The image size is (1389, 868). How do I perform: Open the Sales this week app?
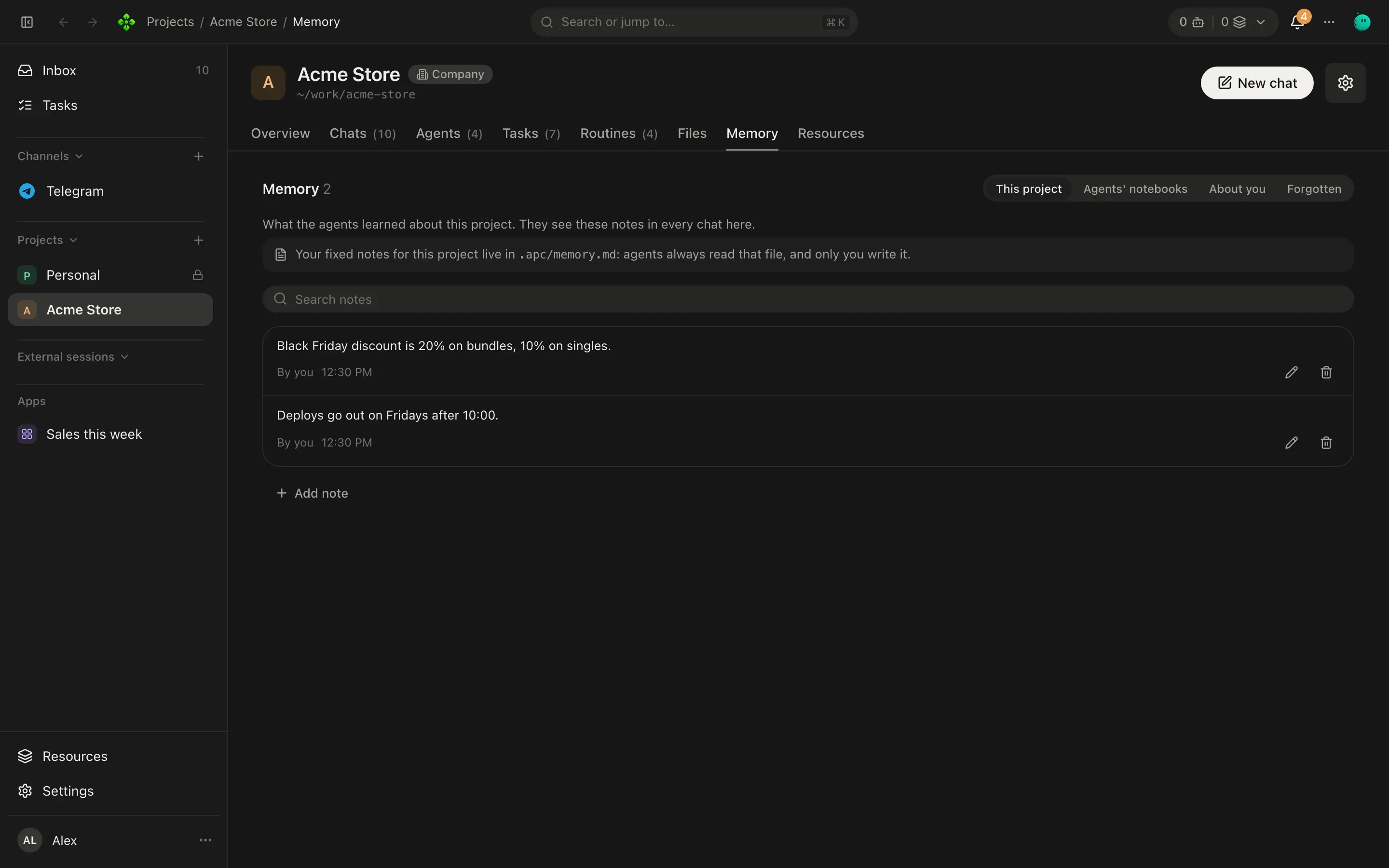coord(110,434)
